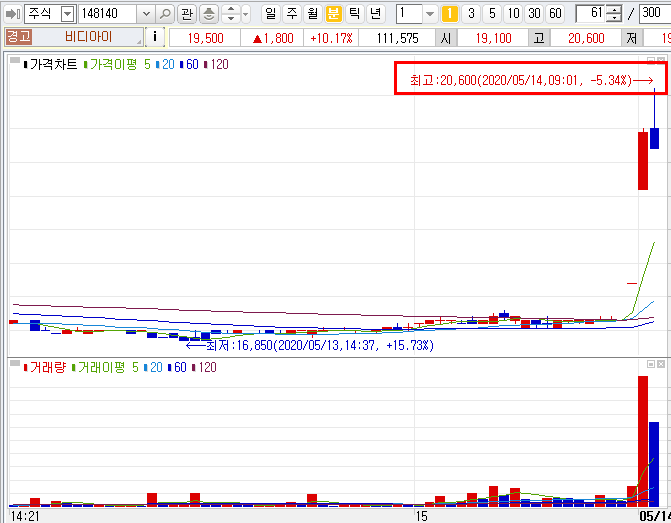Click the 거래량 volume legend label

tap(45, 367)
